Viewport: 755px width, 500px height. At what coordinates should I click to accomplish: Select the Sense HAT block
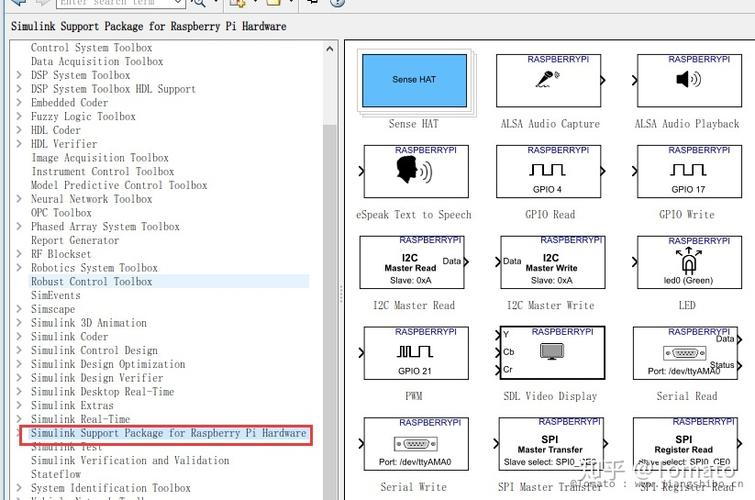pos(414,80)
